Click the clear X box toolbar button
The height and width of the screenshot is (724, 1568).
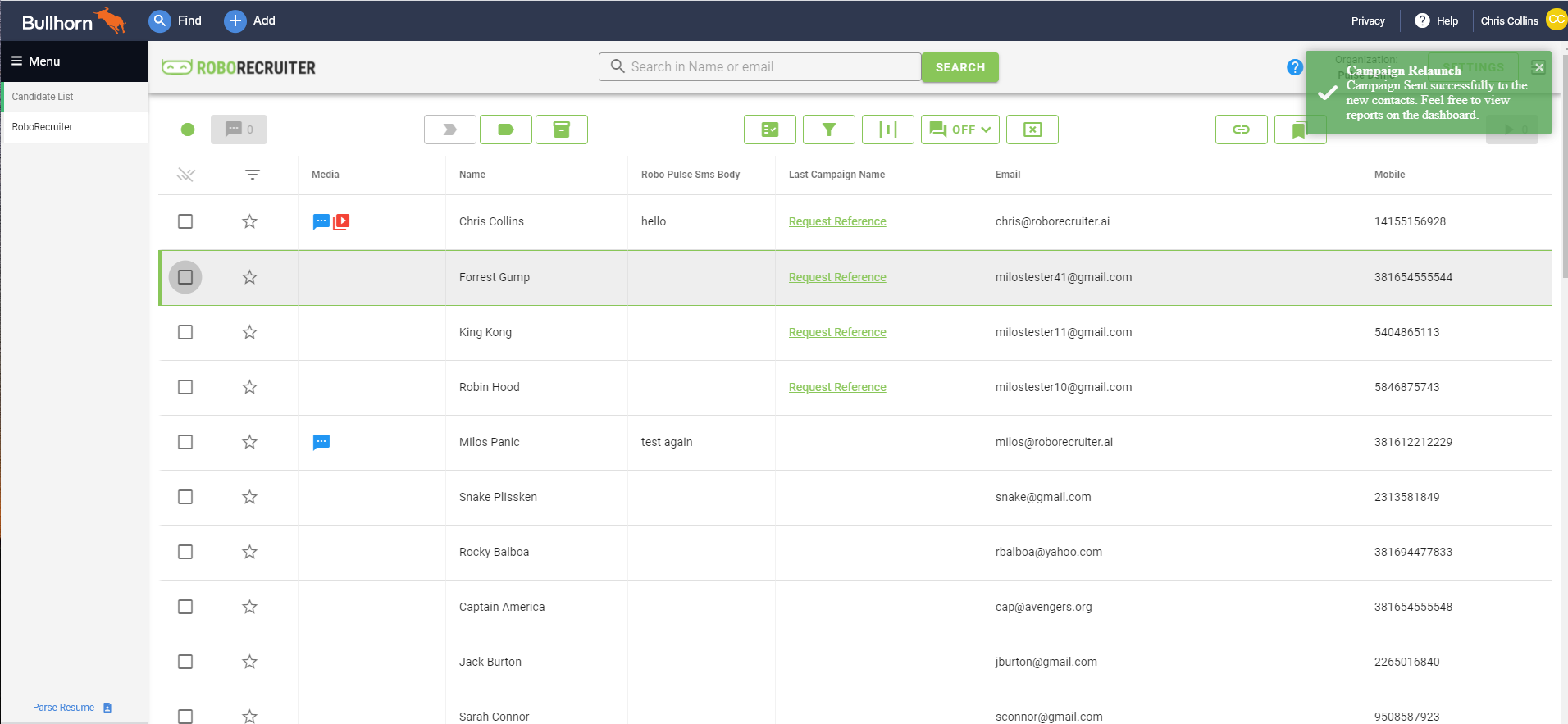click(x=1032, y=130)
